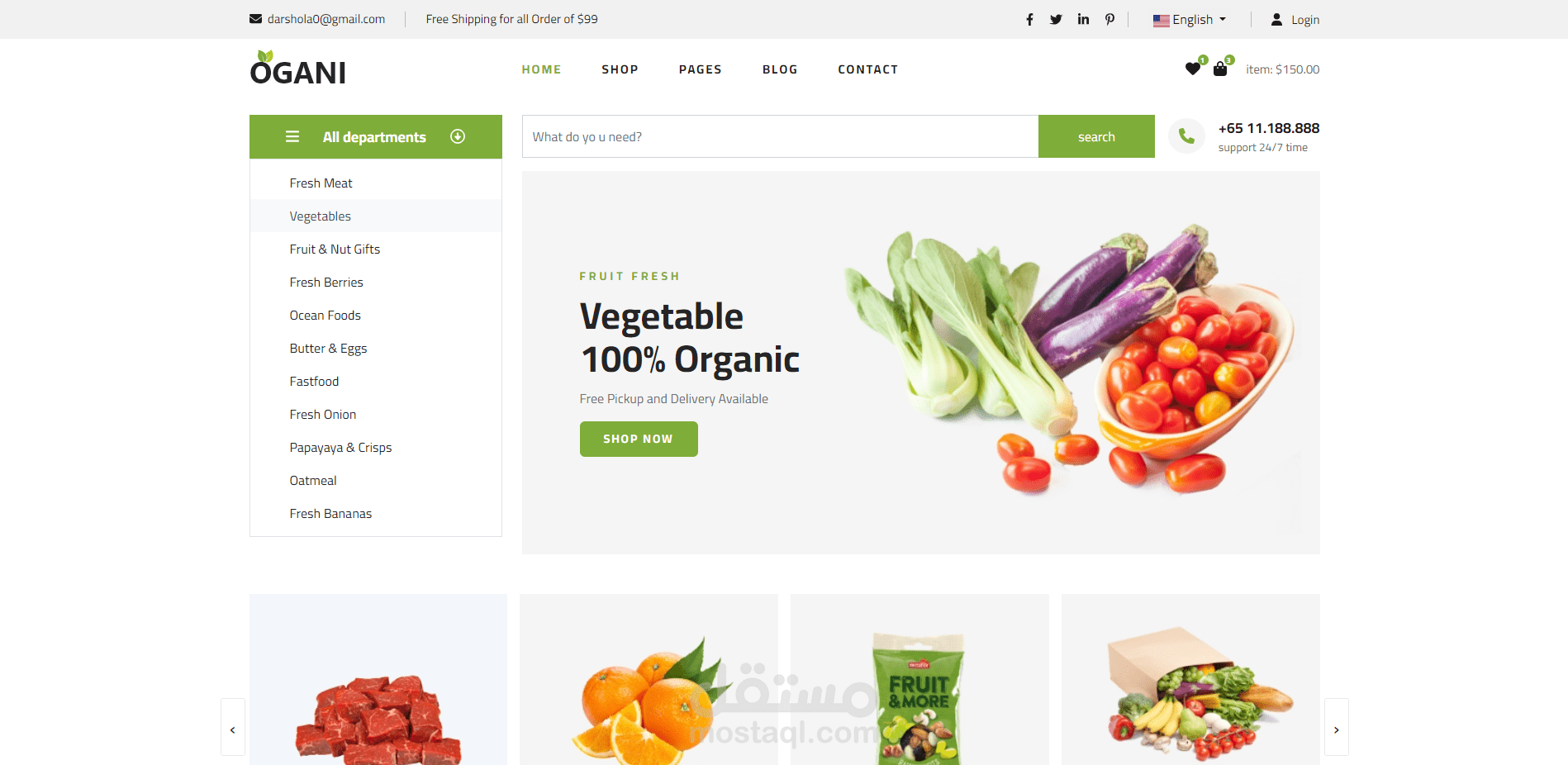This screenshot has width=1568, height=765.
Task: Open the Facebook social icon
Action: coord(1029,20)
